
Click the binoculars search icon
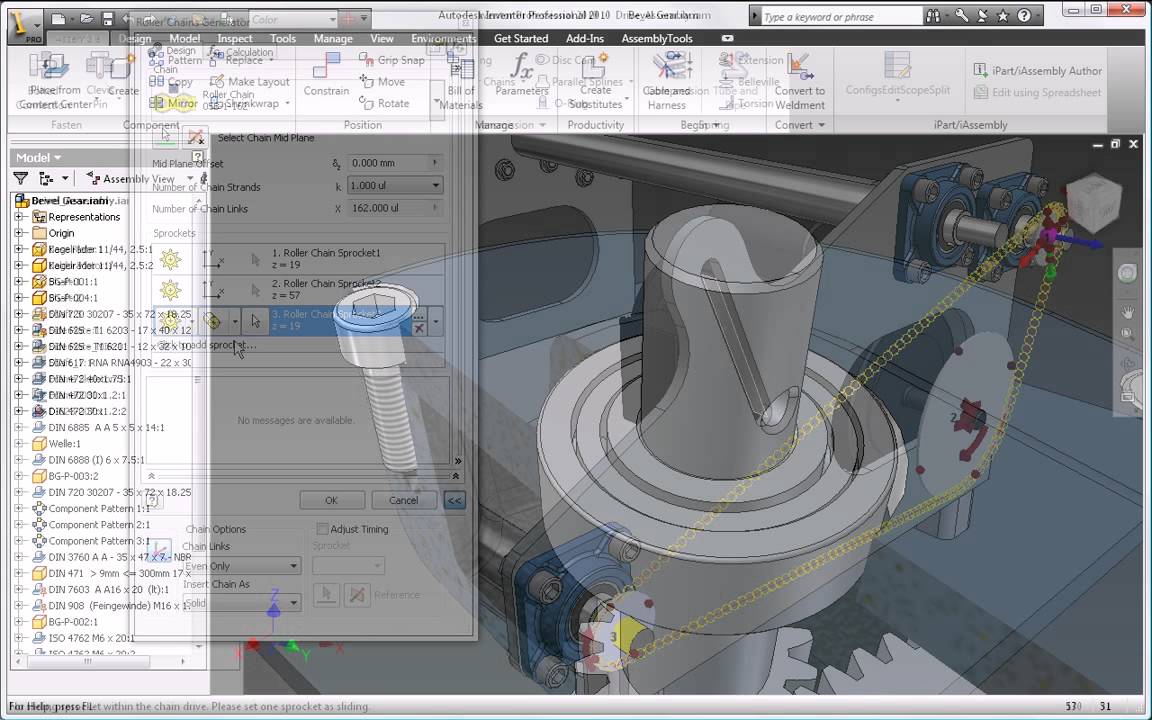(934, 16)
